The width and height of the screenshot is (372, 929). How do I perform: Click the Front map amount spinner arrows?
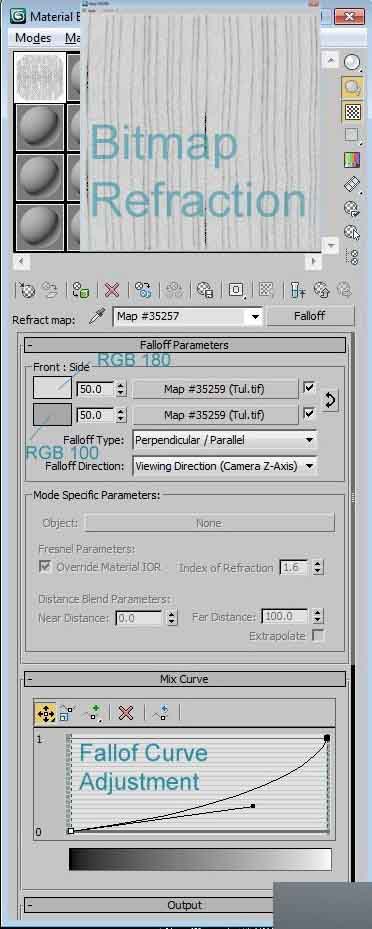tap(121, 389)
